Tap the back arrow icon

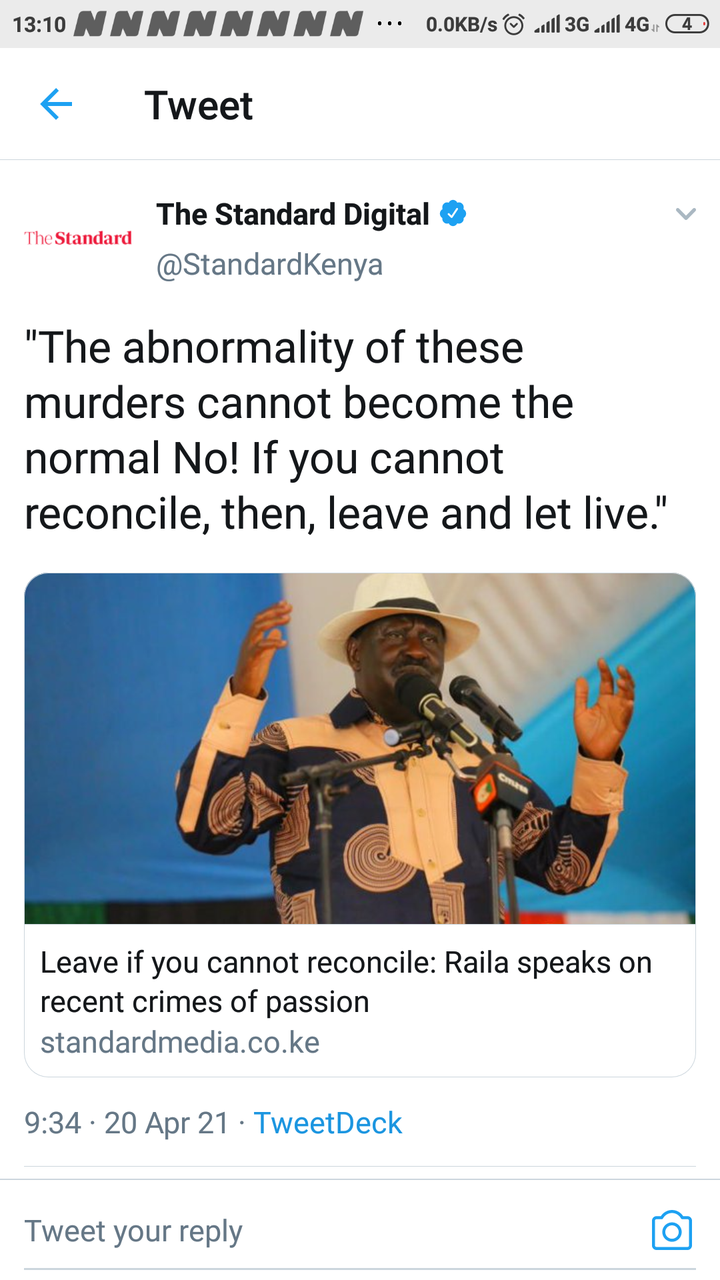56,104
